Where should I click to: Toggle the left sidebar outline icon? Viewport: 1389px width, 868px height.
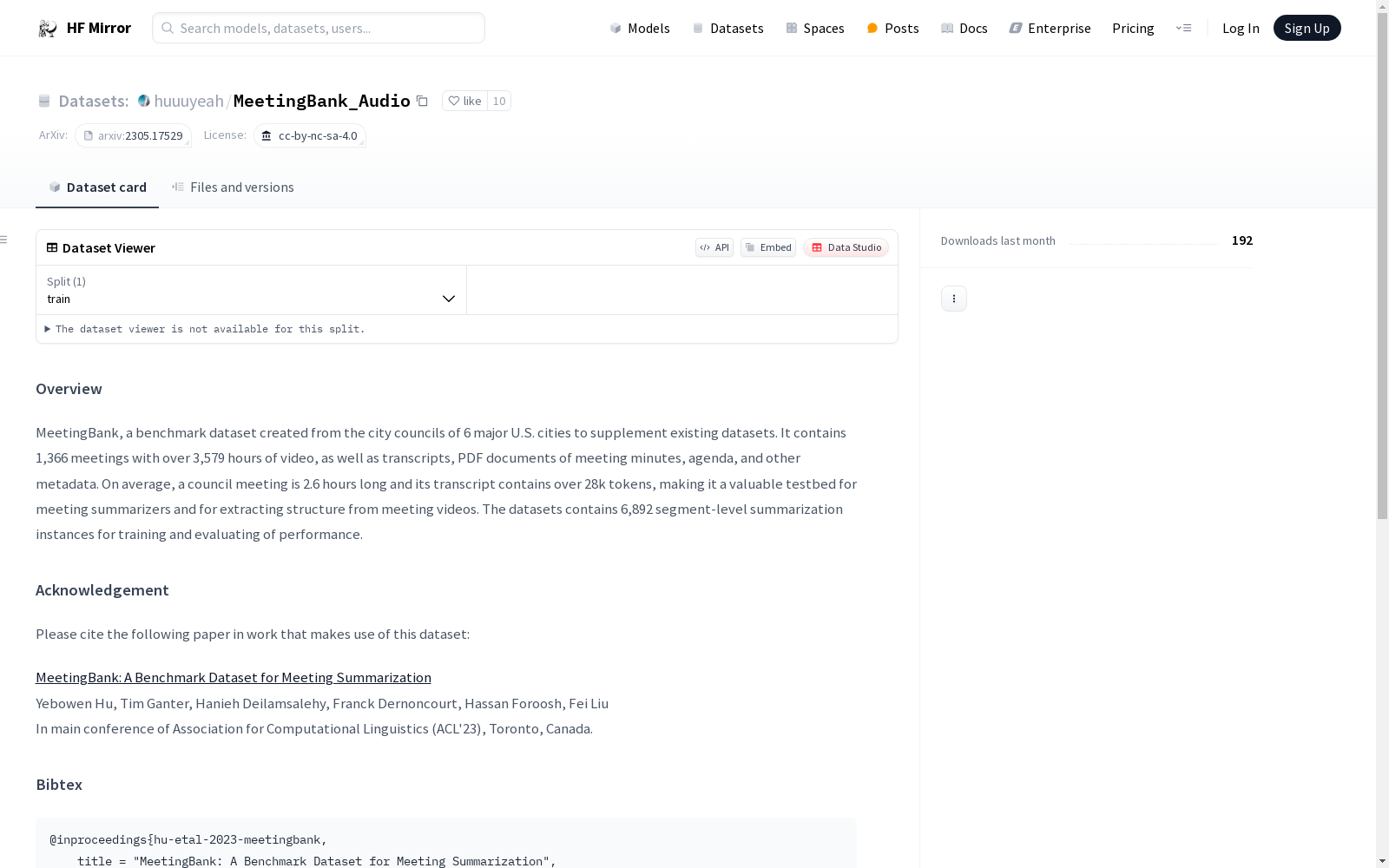click(4, 240)
